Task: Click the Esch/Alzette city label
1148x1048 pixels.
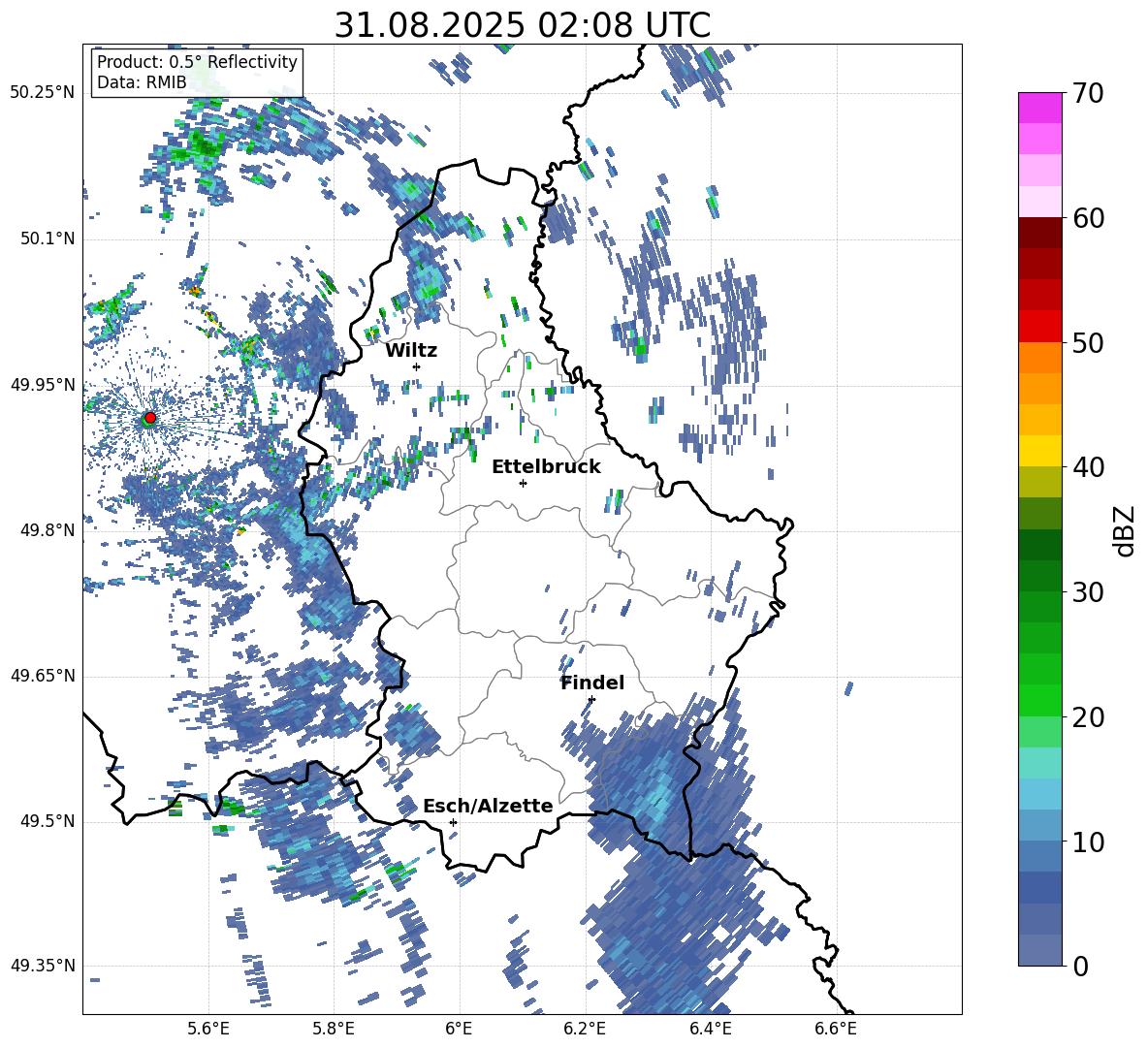Action: coord(489,806)
